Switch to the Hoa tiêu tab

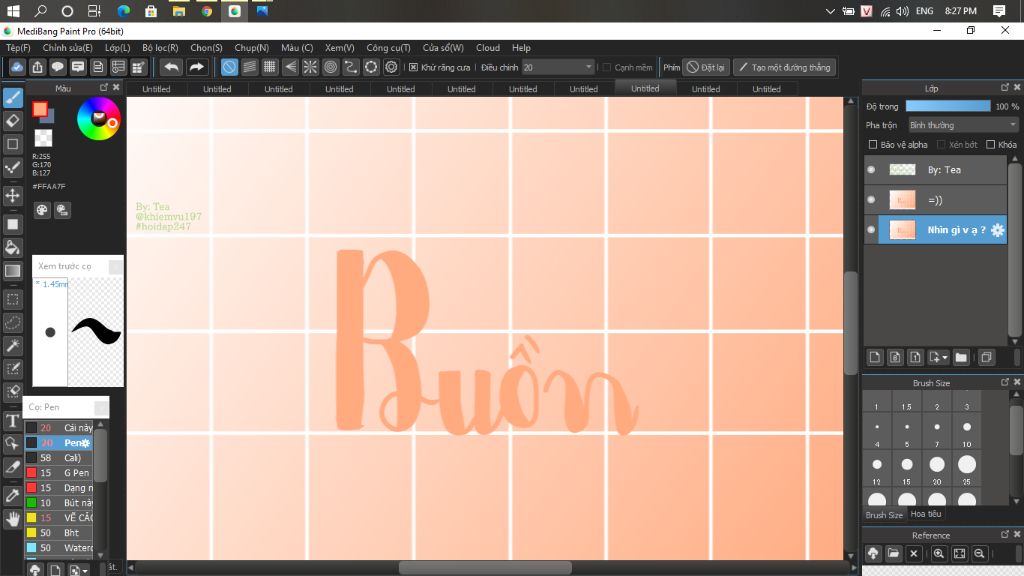(926, 514)
